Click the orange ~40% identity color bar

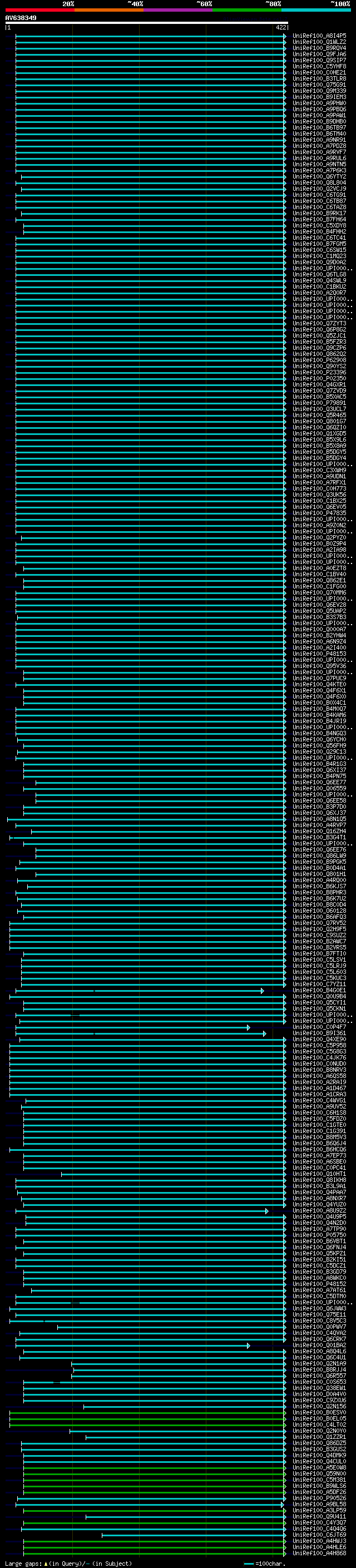[109, 10]
